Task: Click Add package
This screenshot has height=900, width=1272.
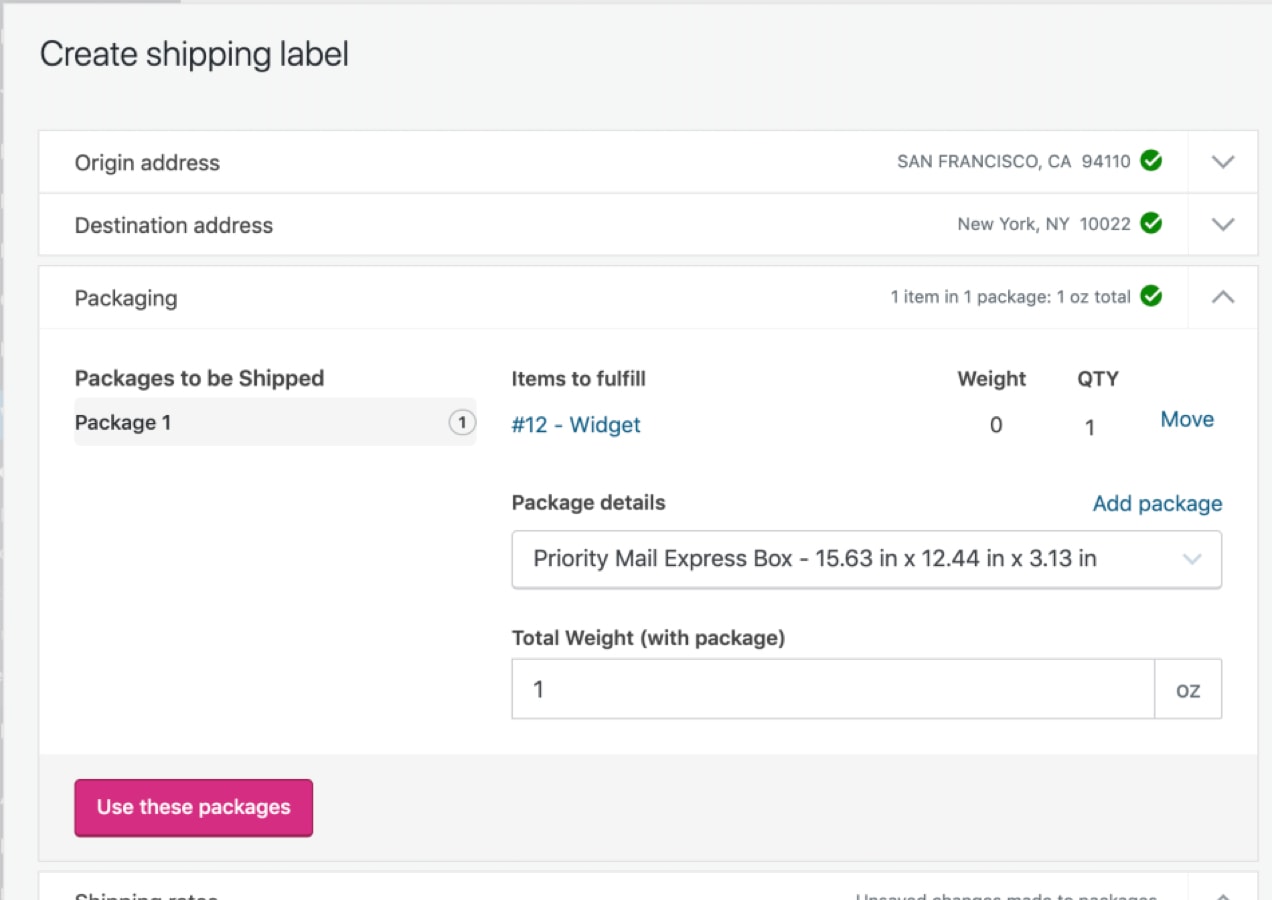Action: pos(1157,503)
